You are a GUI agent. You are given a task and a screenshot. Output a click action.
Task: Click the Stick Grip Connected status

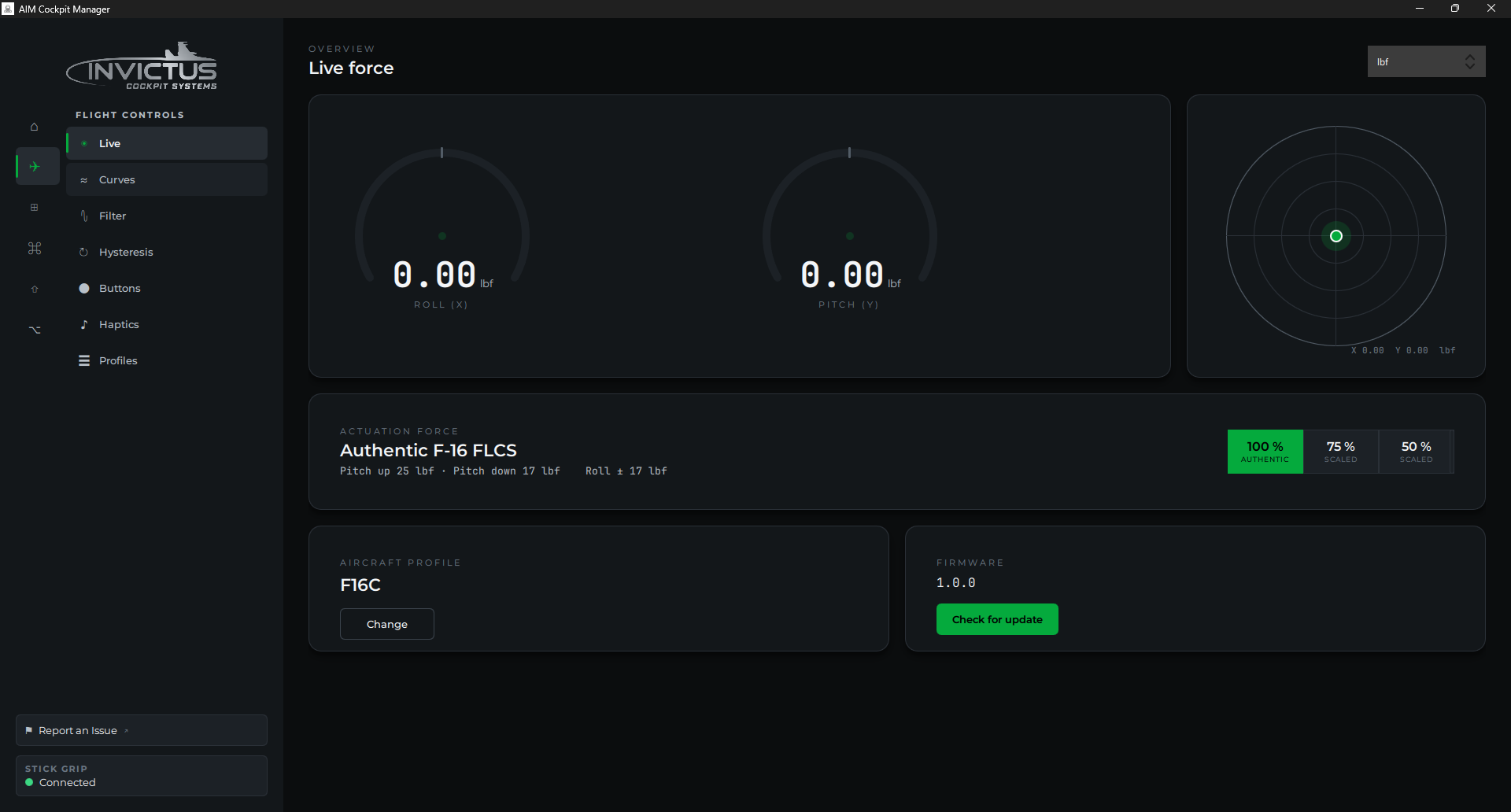click(x=142, y=776)
